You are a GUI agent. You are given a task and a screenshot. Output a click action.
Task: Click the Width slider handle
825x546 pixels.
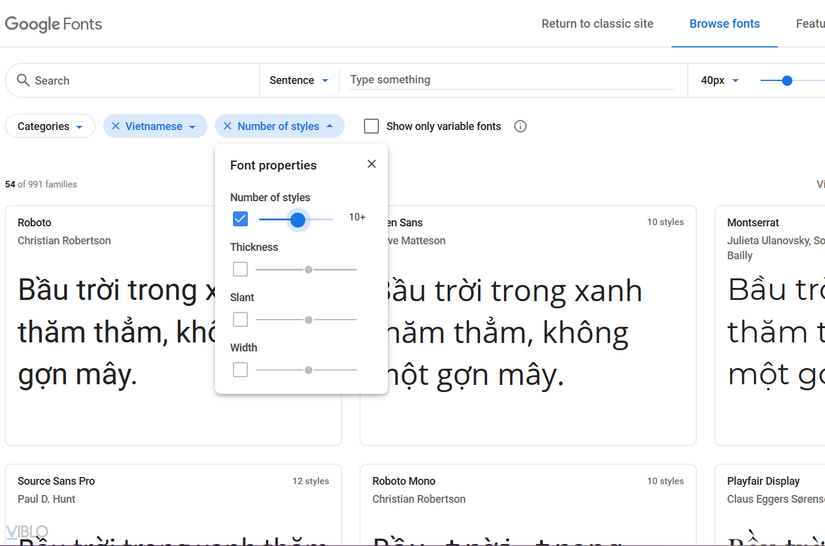coord(309,370)
